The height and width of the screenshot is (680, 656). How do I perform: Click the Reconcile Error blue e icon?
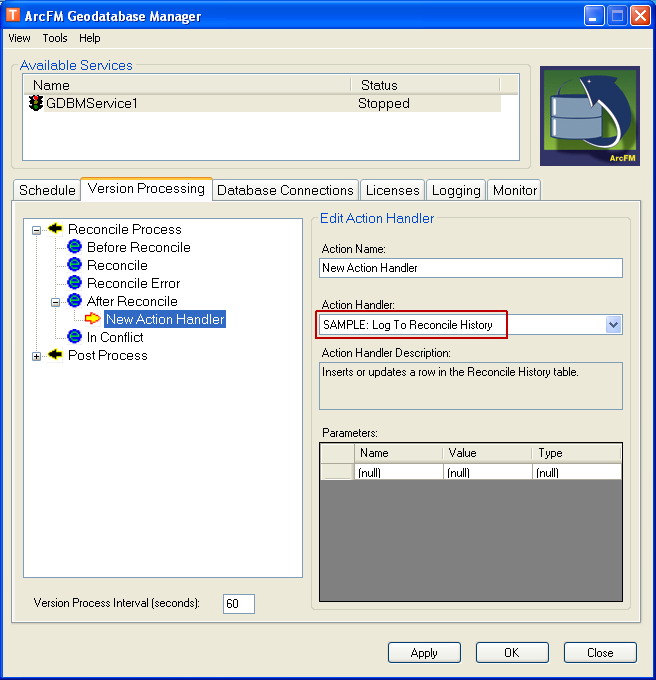[x=75, y=283]
